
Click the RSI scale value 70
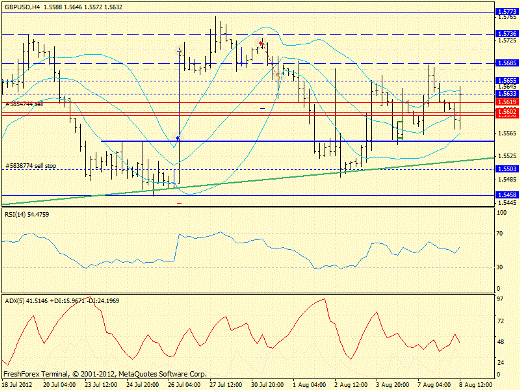(500, 234)
